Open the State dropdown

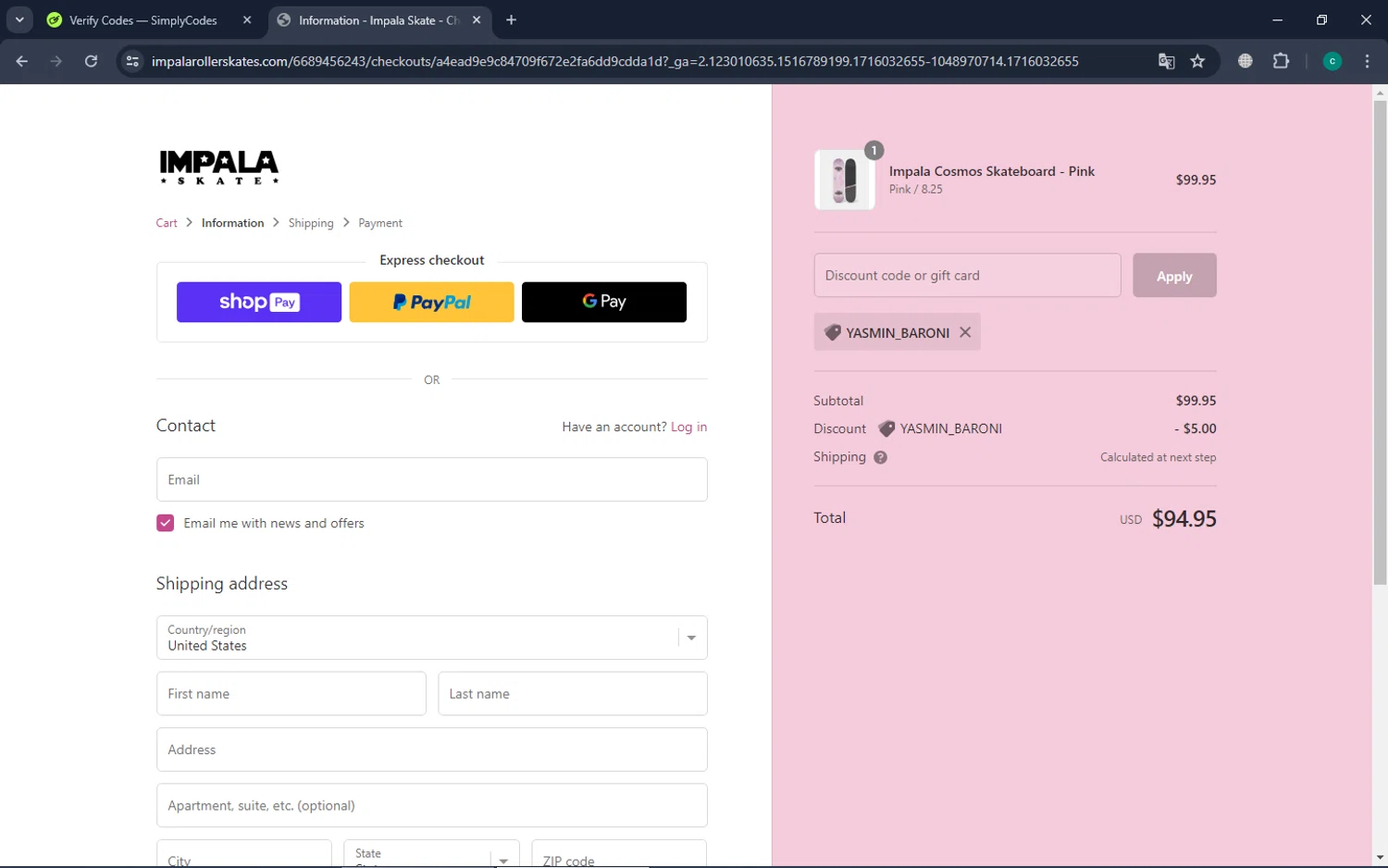tap(431, 855)
